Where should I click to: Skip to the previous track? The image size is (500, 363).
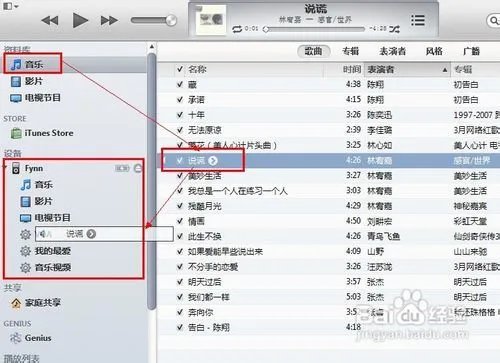coord(50,21)
